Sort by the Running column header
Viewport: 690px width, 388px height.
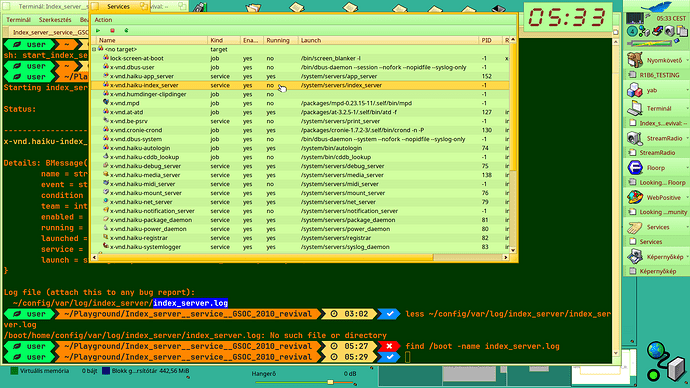(280, 40)
